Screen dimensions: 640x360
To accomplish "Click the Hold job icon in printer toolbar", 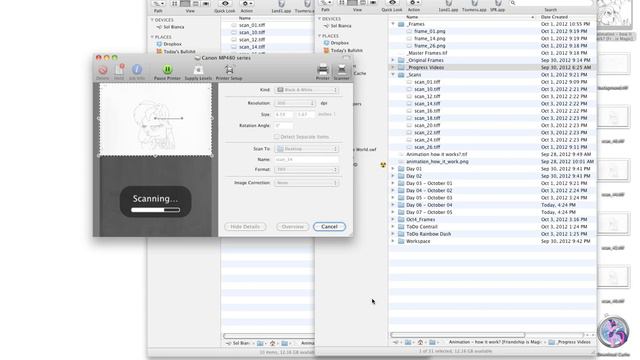I will [119, 72].
